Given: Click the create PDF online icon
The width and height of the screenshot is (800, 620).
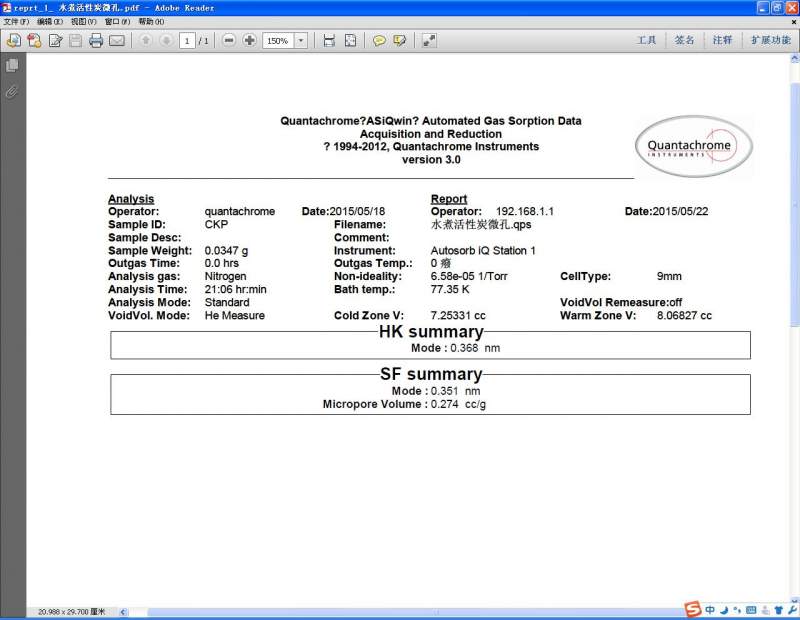Looking at the screenshot, I should (34, 40).
